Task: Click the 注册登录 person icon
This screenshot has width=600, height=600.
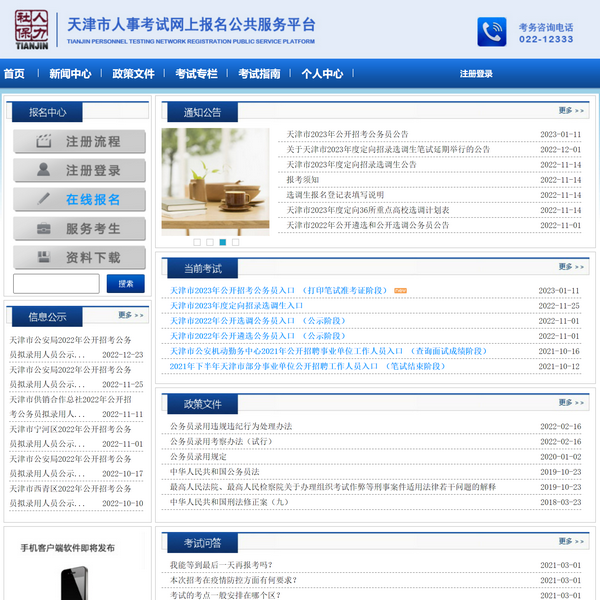Action: coord(43,171)
